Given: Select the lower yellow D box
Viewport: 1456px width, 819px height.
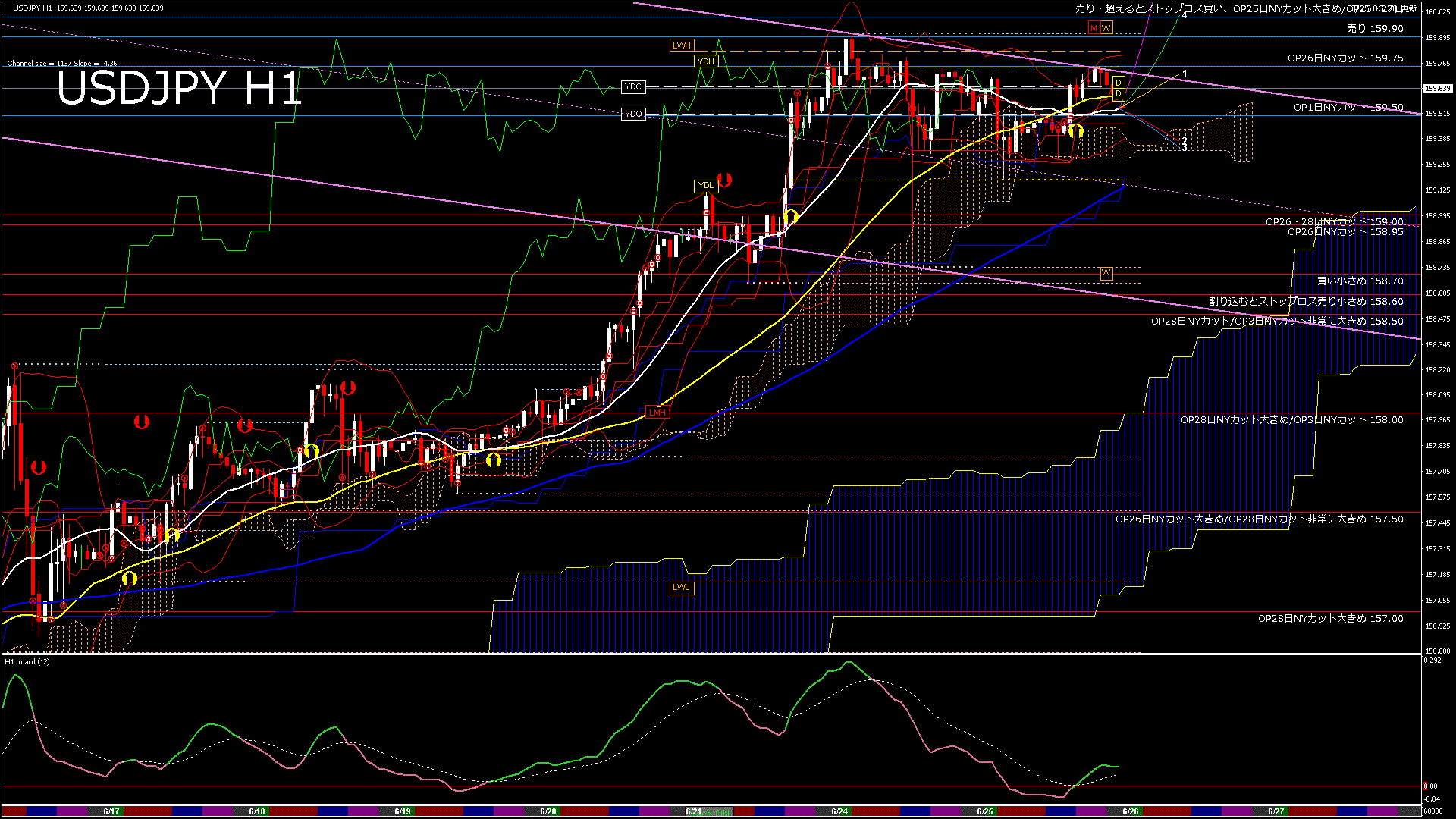Looking at the screenshot, I should [x=1119, y=93].
